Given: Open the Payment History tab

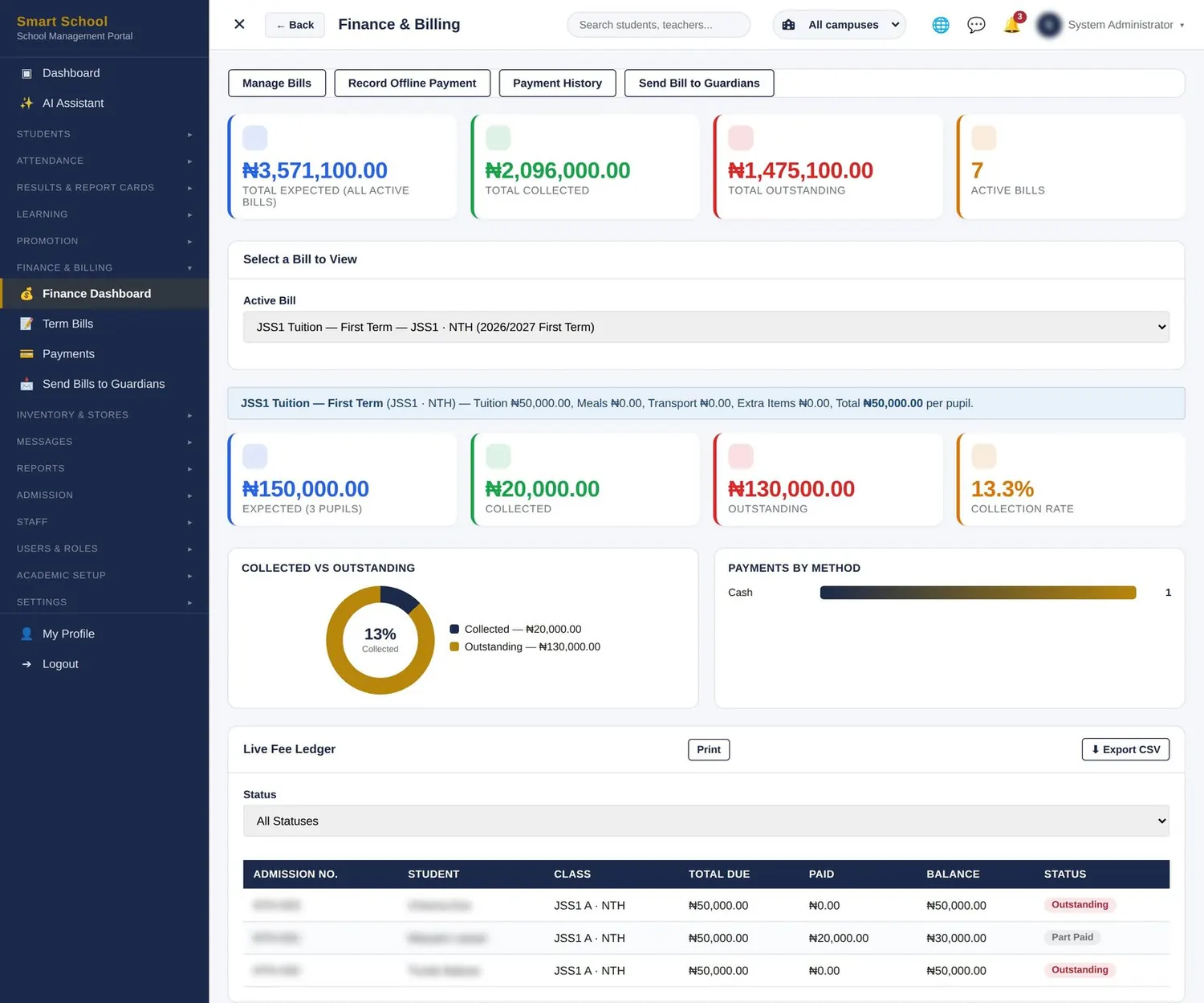Looking at the screenshot, I should pos(557,83).
